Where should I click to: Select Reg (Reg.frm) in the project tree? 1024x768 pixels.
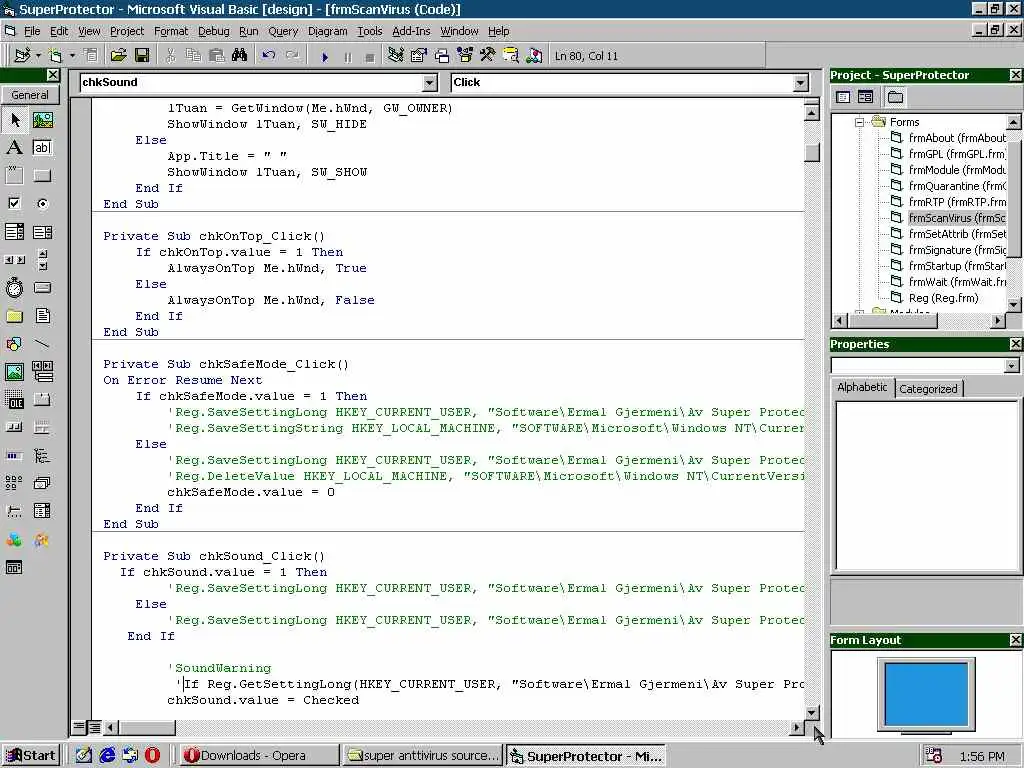(x=943, y=298)
